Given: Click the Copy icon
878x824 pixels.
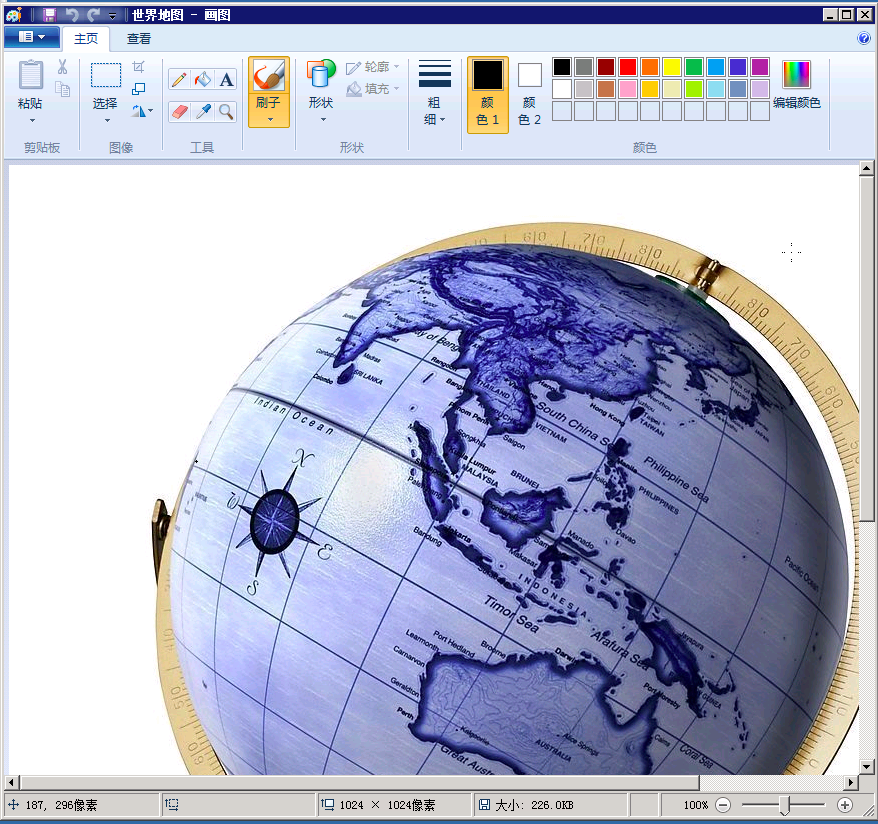Looking at the screenshot, I should pyautogui.click(x=62, y=89).
